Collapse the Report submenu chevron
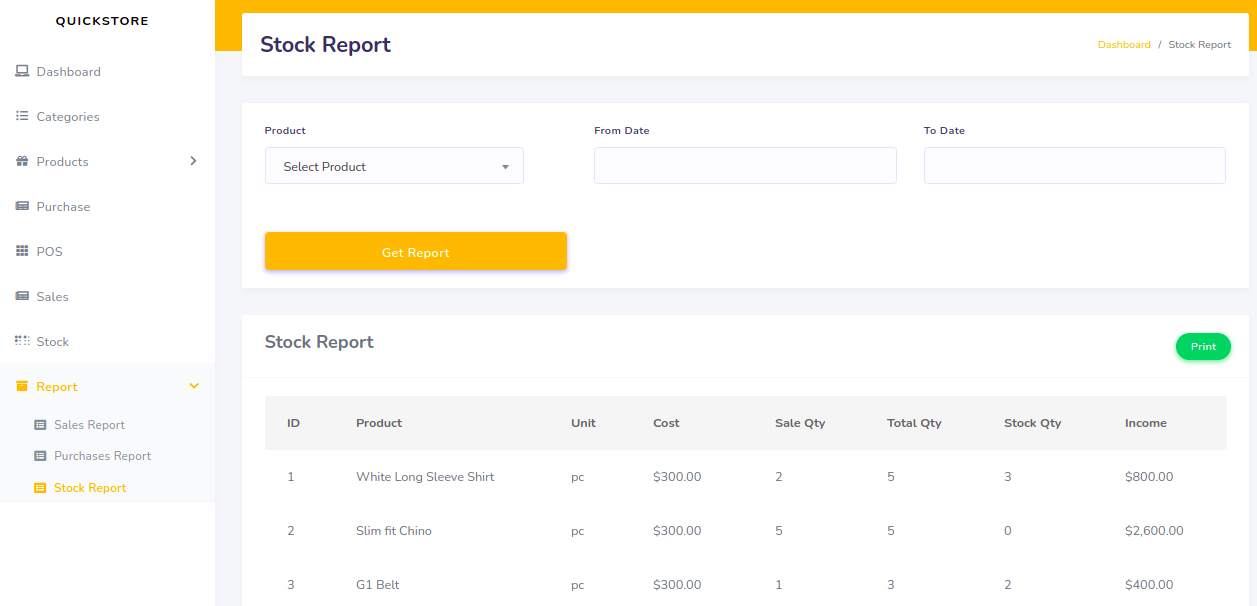The width and height of the screenshot is (1257, 606). click(194, 386)
